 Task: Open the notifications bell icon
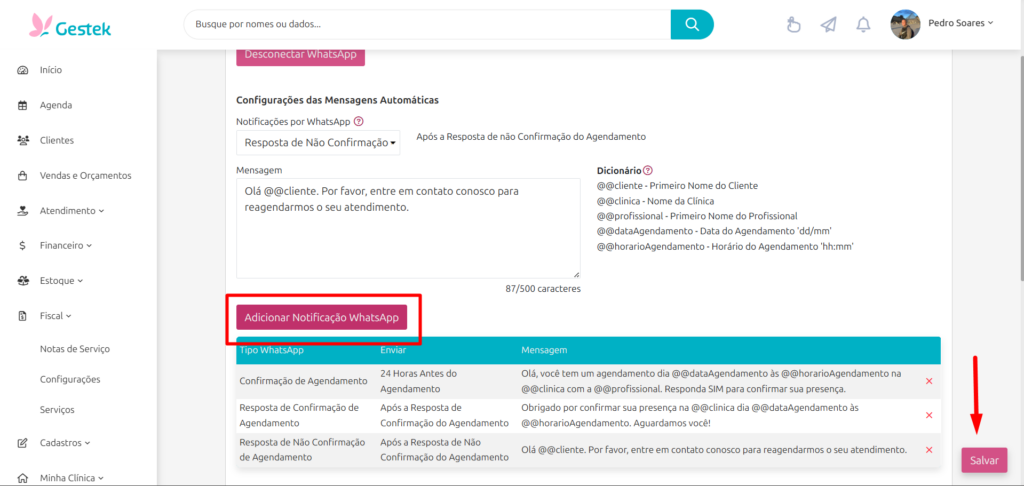click(x=863, y=25)
